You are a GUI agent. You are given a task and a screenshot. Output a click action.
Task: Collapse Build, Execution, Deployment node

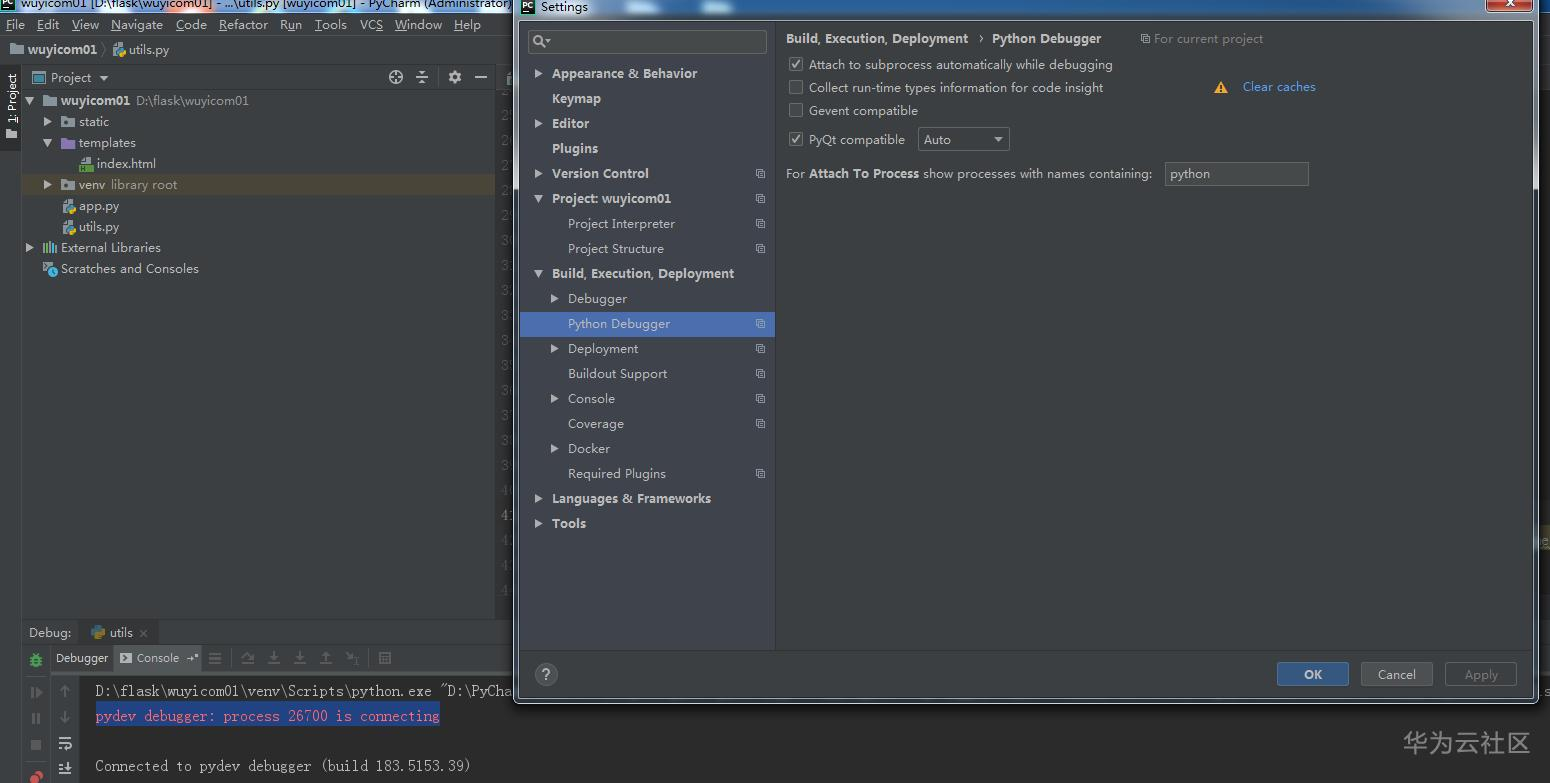click(539, 274)
